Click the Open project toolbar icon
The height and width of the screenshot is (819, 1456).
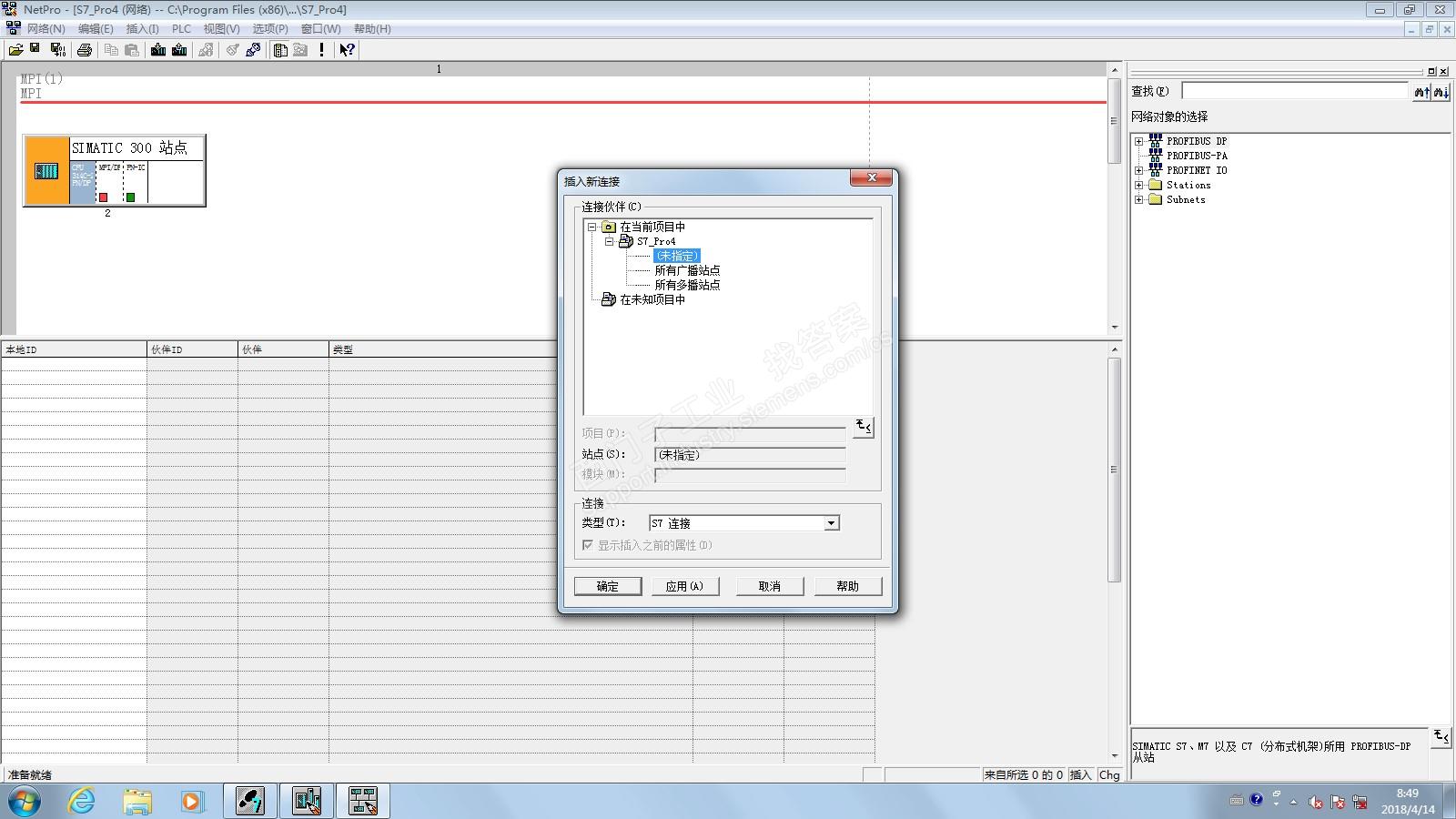(x=15, y=50)
